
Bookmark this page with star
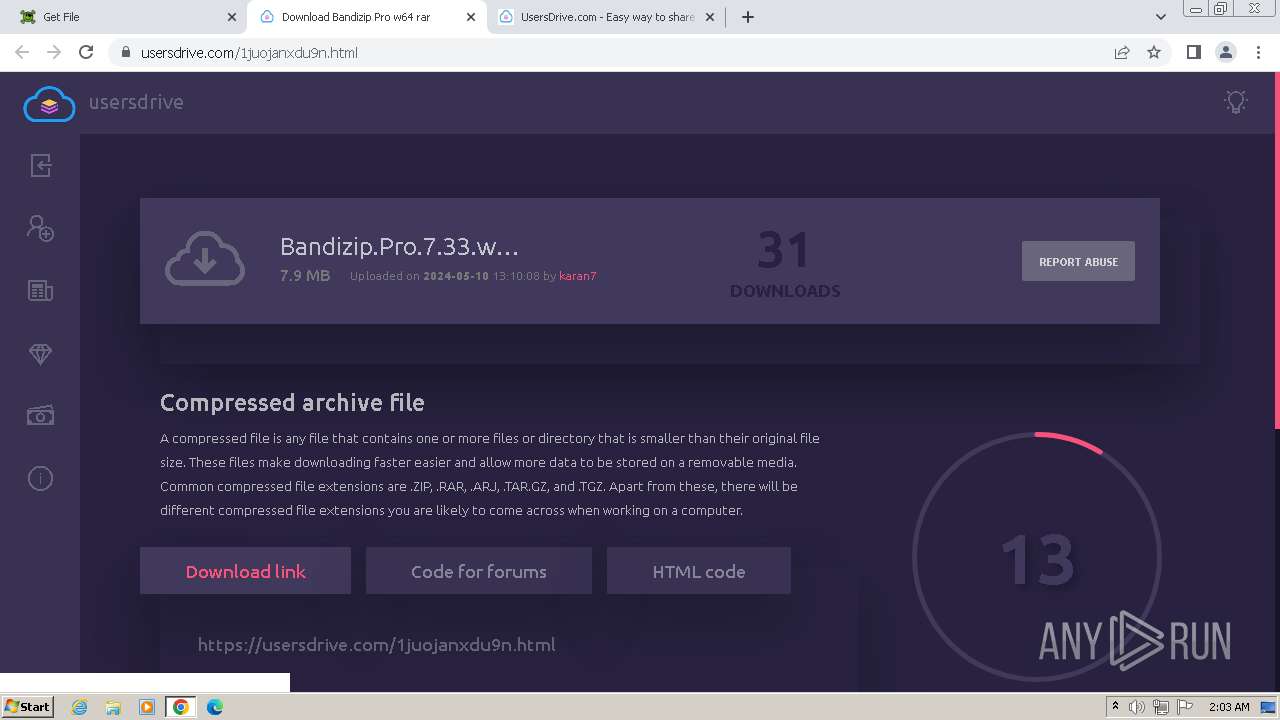pyautogui.click(x=1154, y=53)
